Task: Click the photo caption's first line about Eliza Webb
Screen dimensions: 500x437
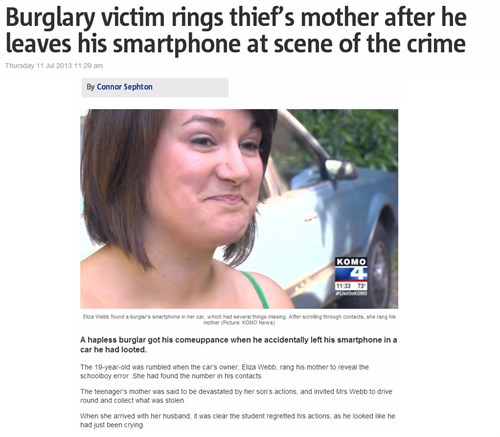Action: tap(239, 317)
